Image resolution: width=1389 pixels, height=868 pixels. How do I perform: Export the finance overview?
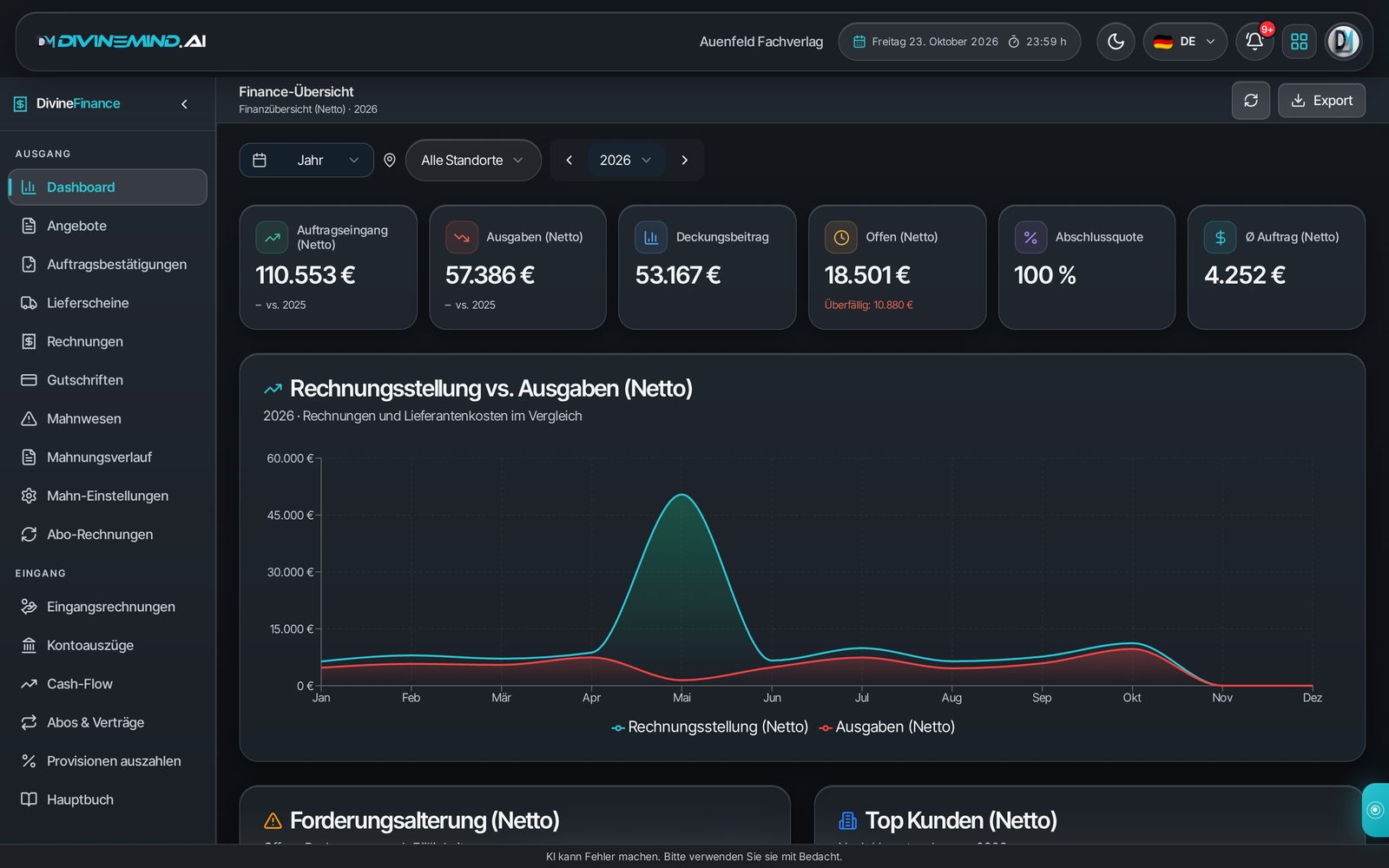click(x=1321, y=101)
